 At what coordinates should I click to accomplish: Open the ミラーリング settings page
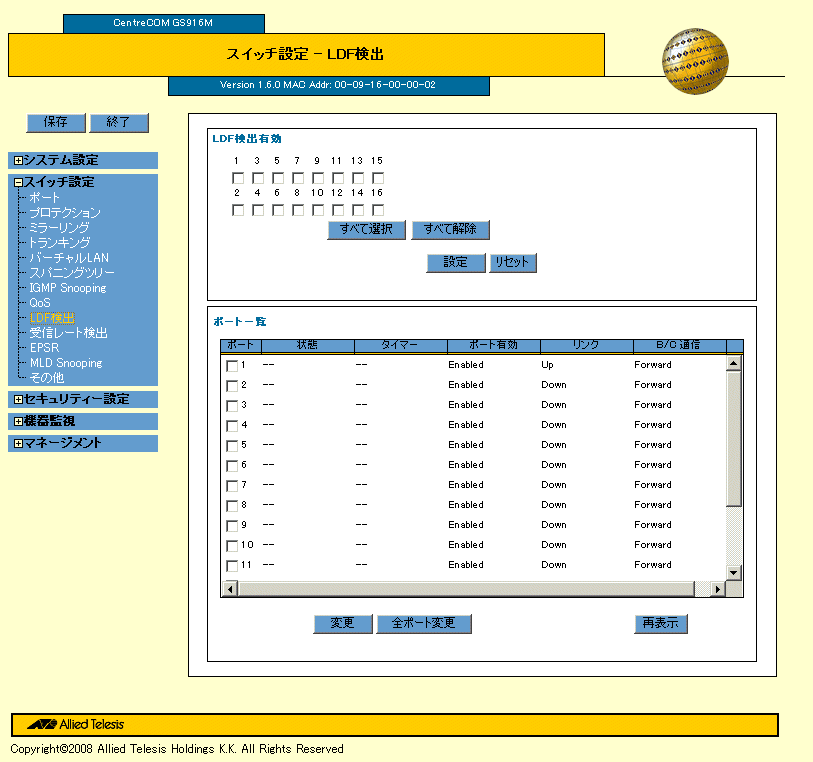click(x=59, y=228)
